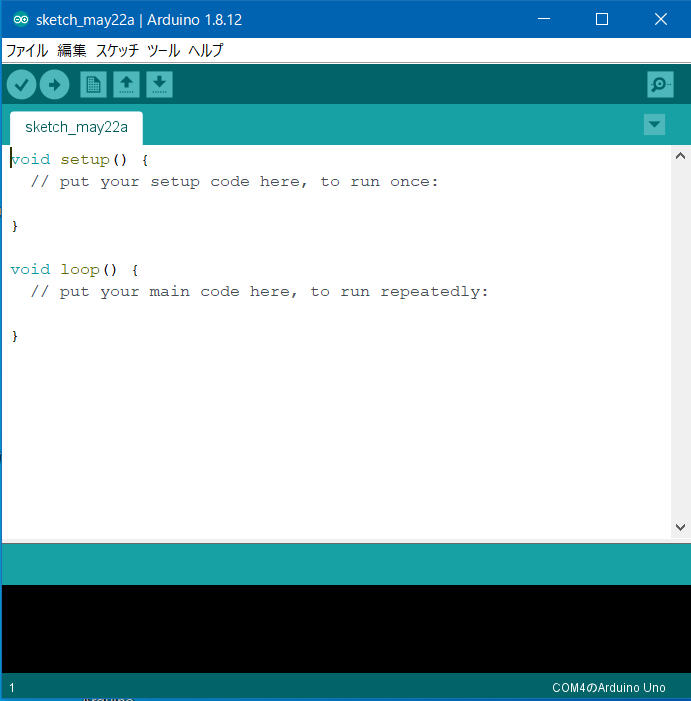Open the Serial Monitor magnifier icon
The height and width of the screenshot is (701, 691).
tap(660, 84)
